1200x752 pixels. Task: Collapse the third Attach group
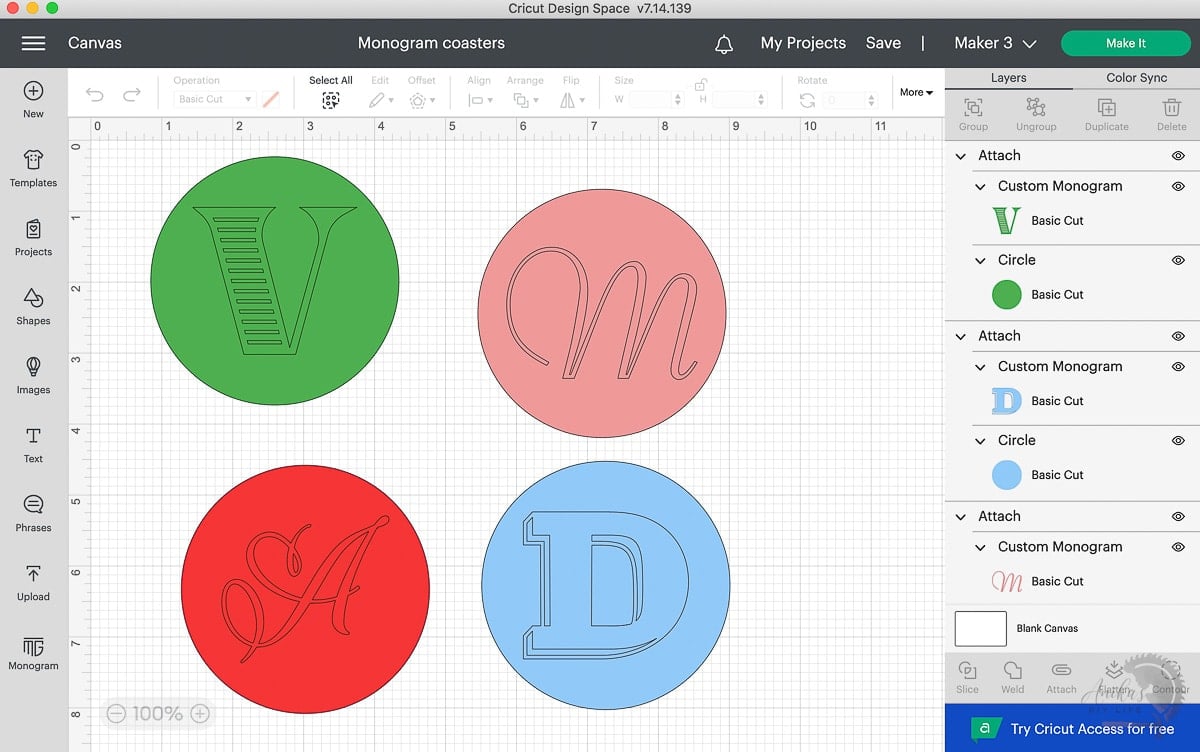pyautogui.click(x=961, y=517)
